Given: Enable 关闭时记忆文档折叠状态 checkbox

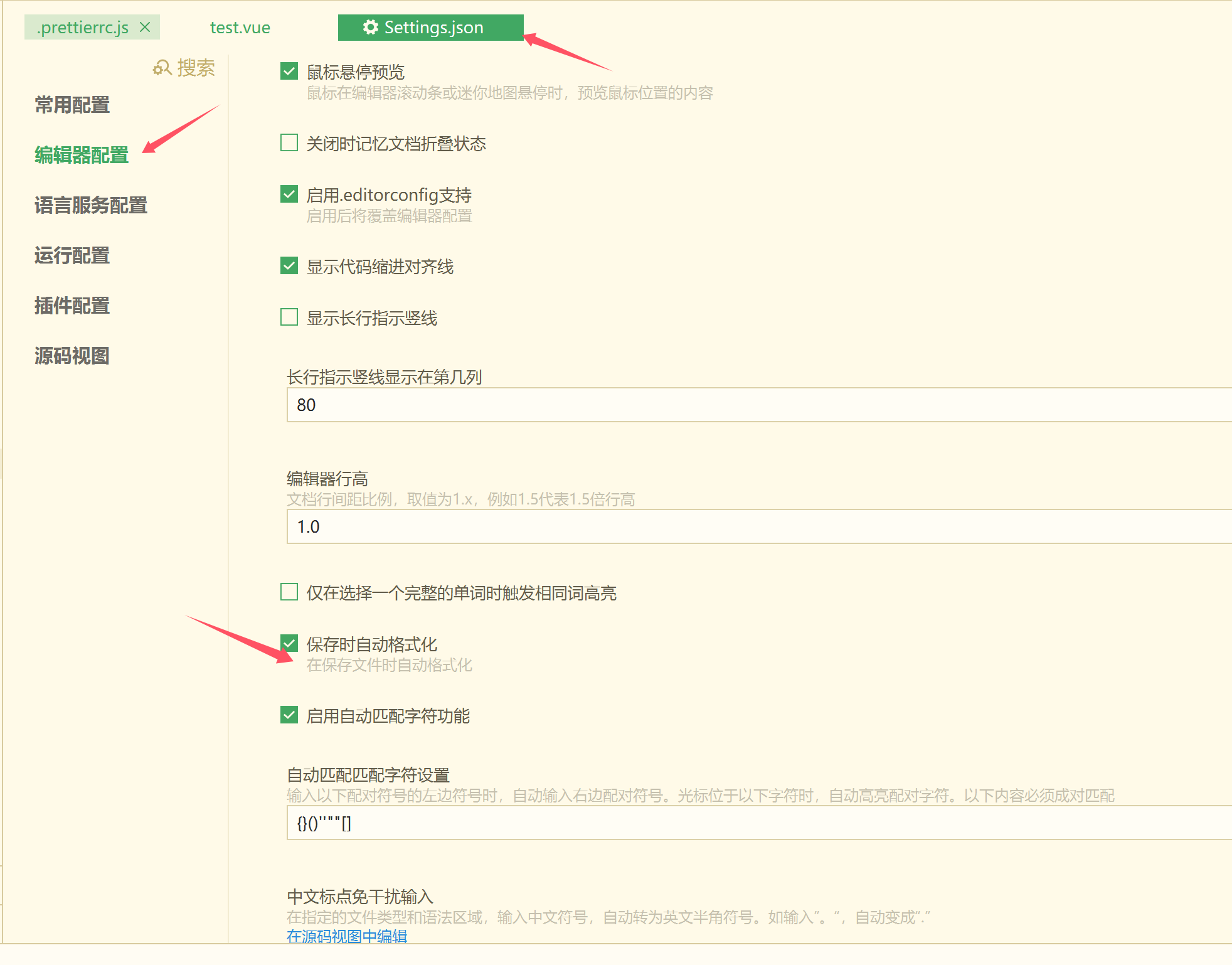Looking at the screenshot, I should [x=289, y=143].
